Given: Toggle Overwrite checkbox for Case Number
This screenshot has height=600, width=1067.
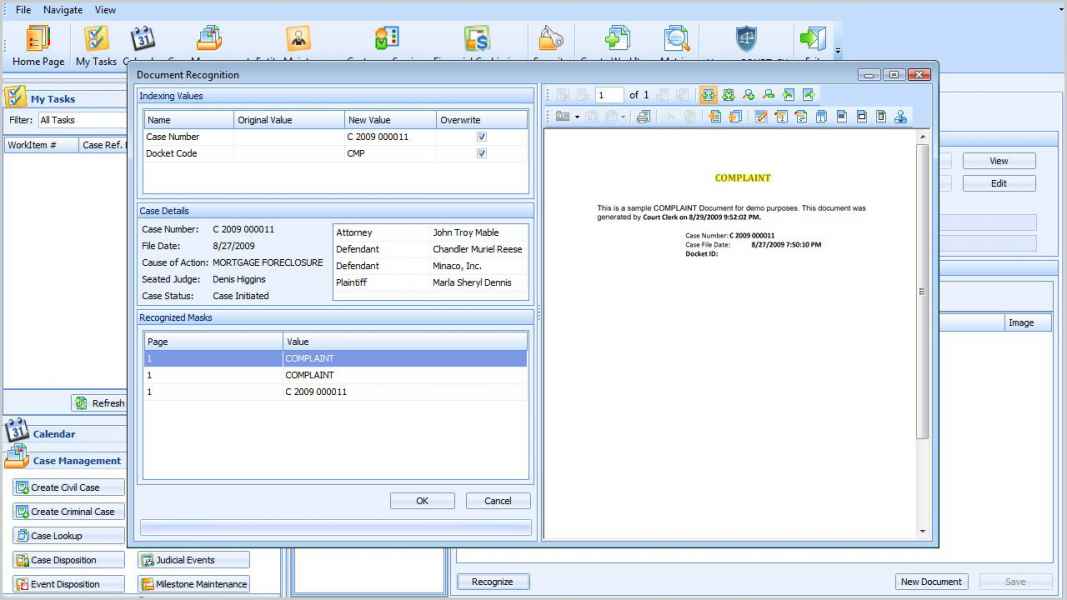Looking at the screenshot, I should point(482,137).
